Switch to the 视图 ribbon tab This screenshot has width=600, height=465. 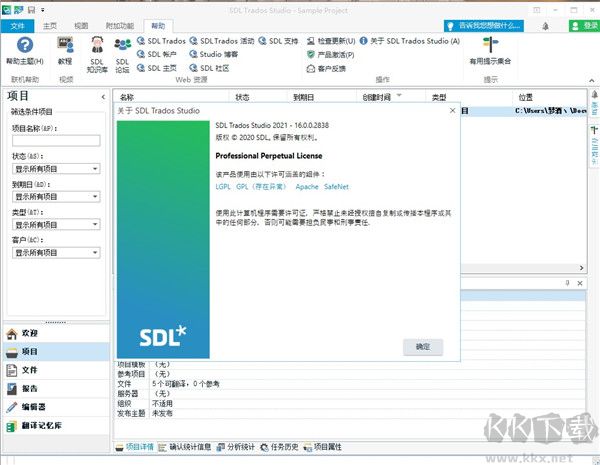point(81,24)
